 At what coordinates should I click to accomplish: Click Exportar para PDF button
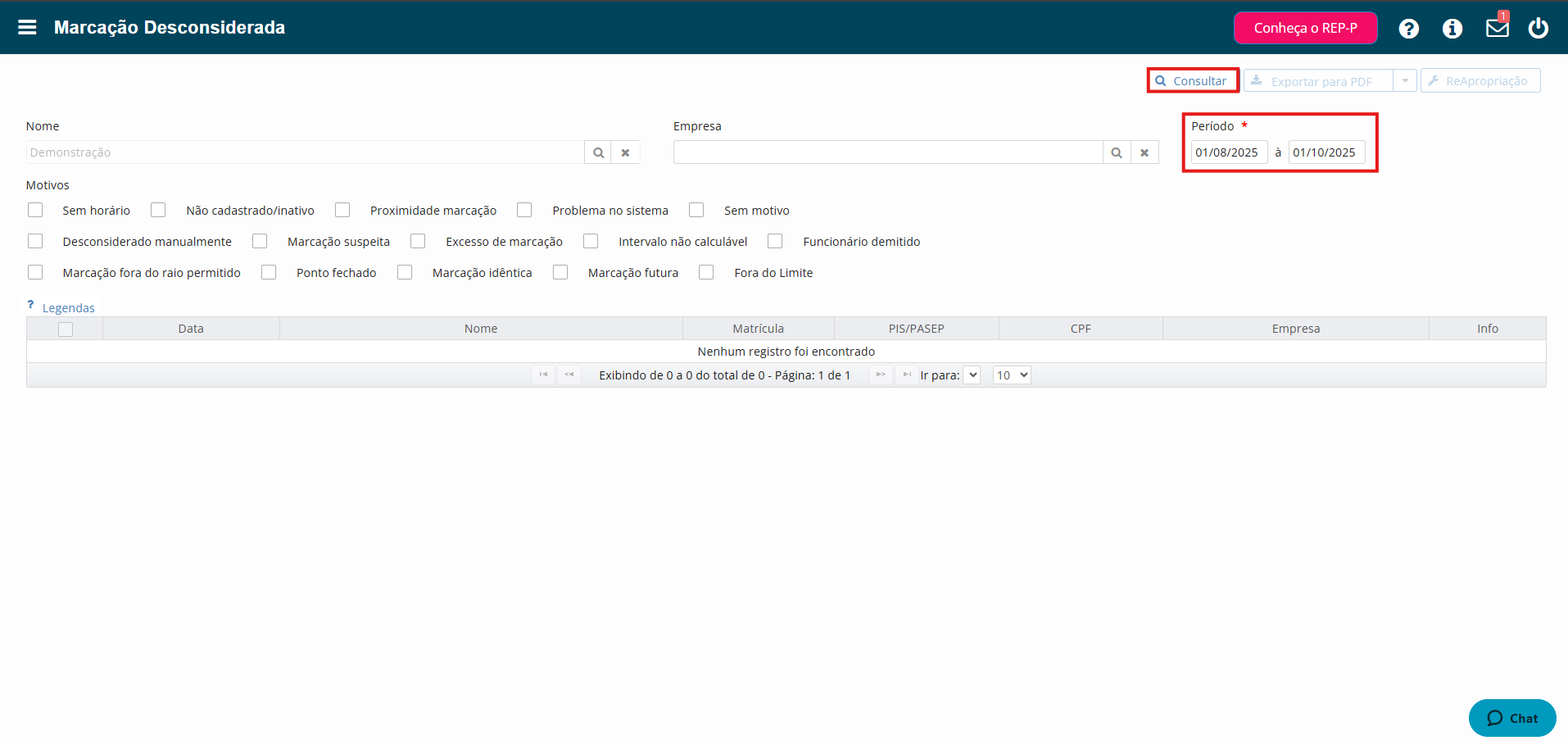pyautogui.click(x=1318, y=80)
